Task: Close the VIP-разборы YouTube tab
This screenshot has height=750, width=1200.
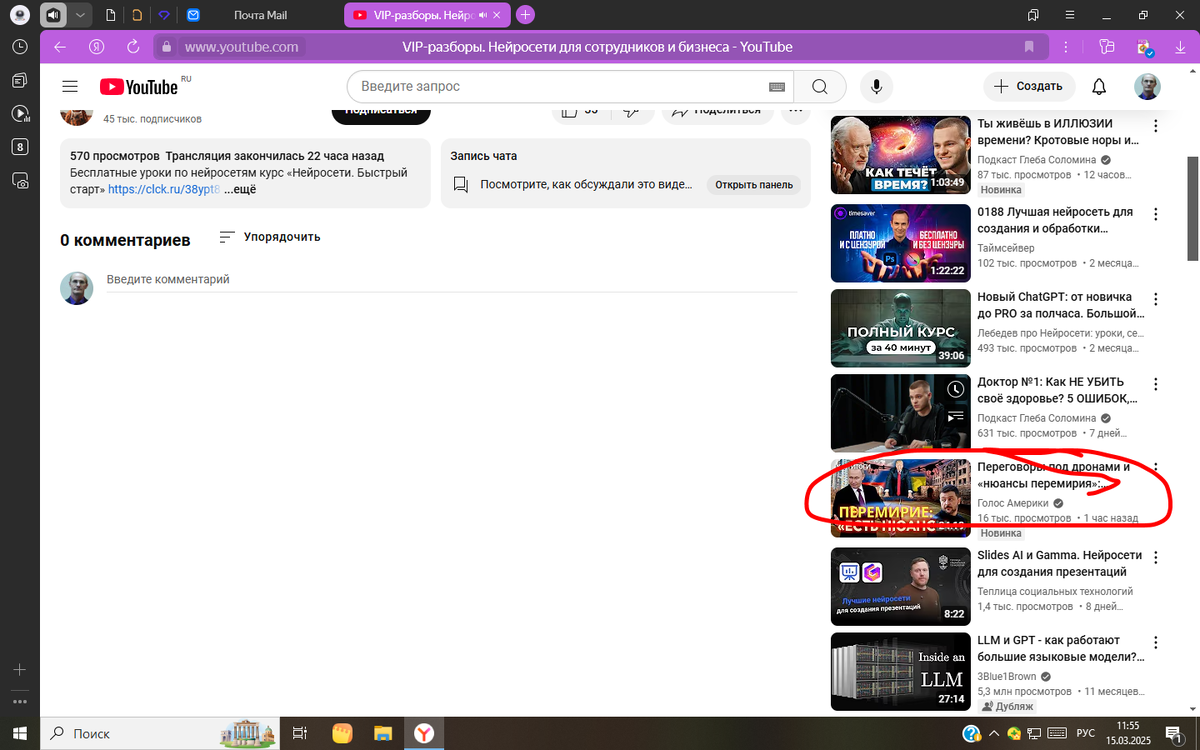Action: click(499, 15)
